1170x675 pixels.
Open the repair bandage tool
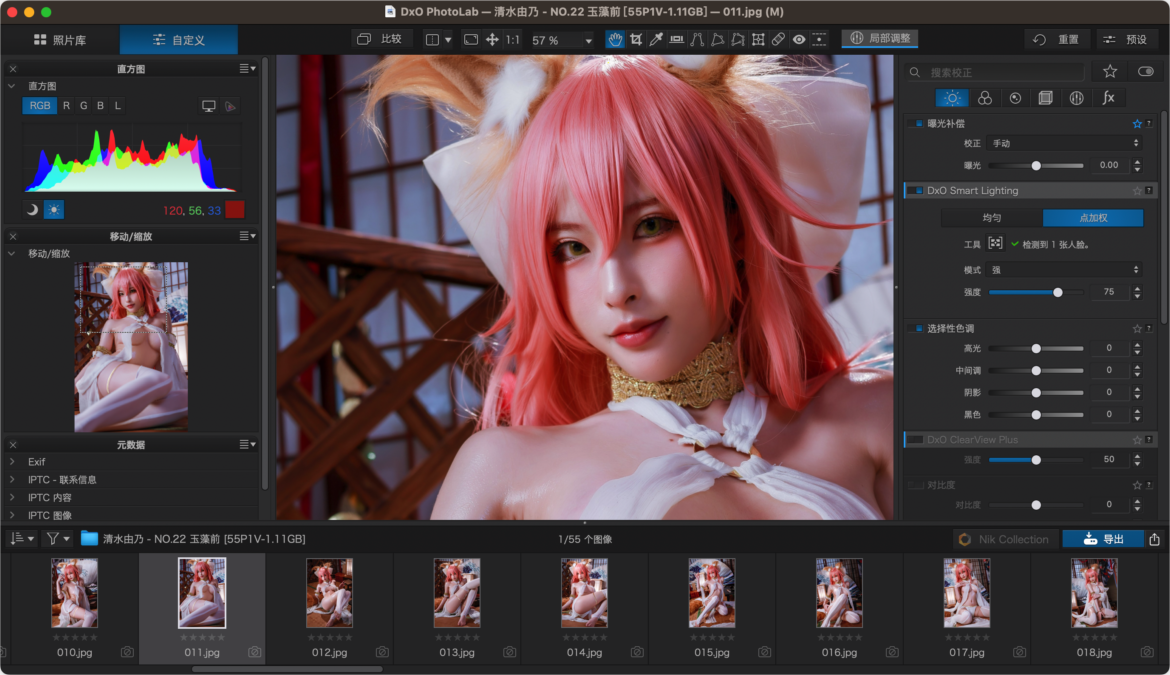[778, 40]
